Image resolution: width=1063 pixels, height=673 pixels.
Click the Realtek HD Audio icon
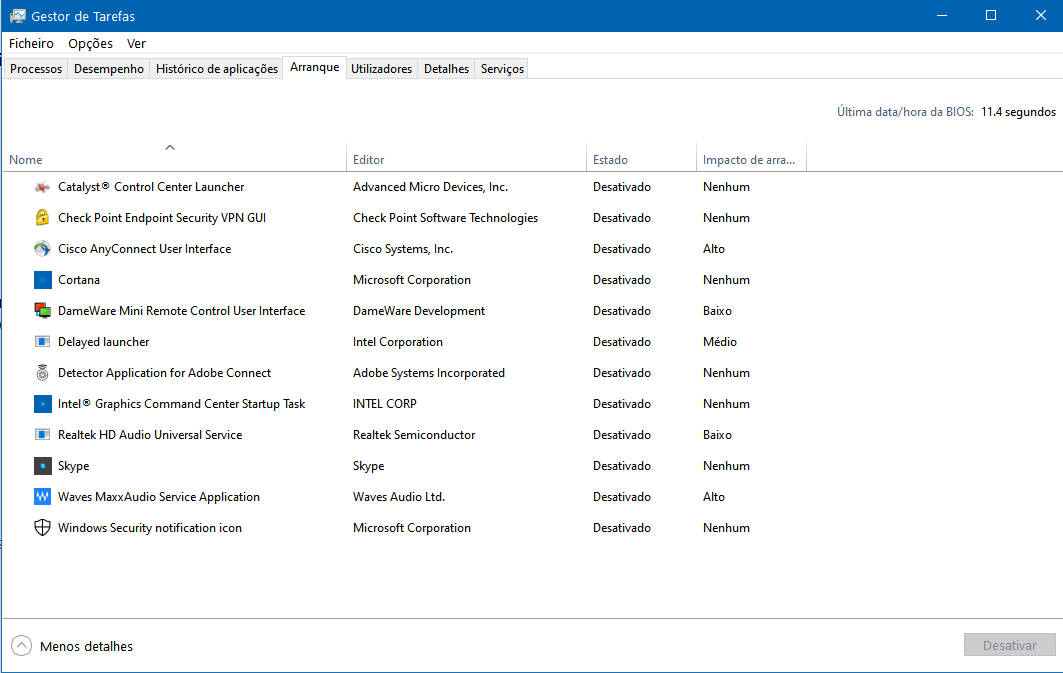pyautogui.click(x=42, y=434)
